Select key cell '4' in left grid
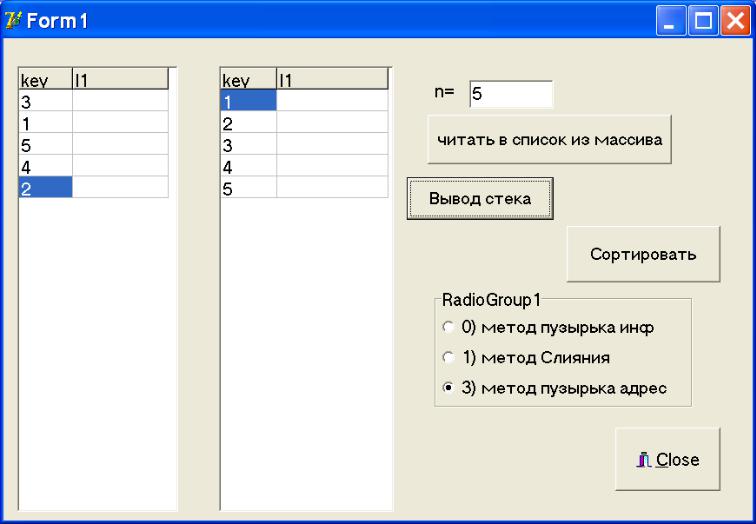The image size is (756, 524). point(46,166)
